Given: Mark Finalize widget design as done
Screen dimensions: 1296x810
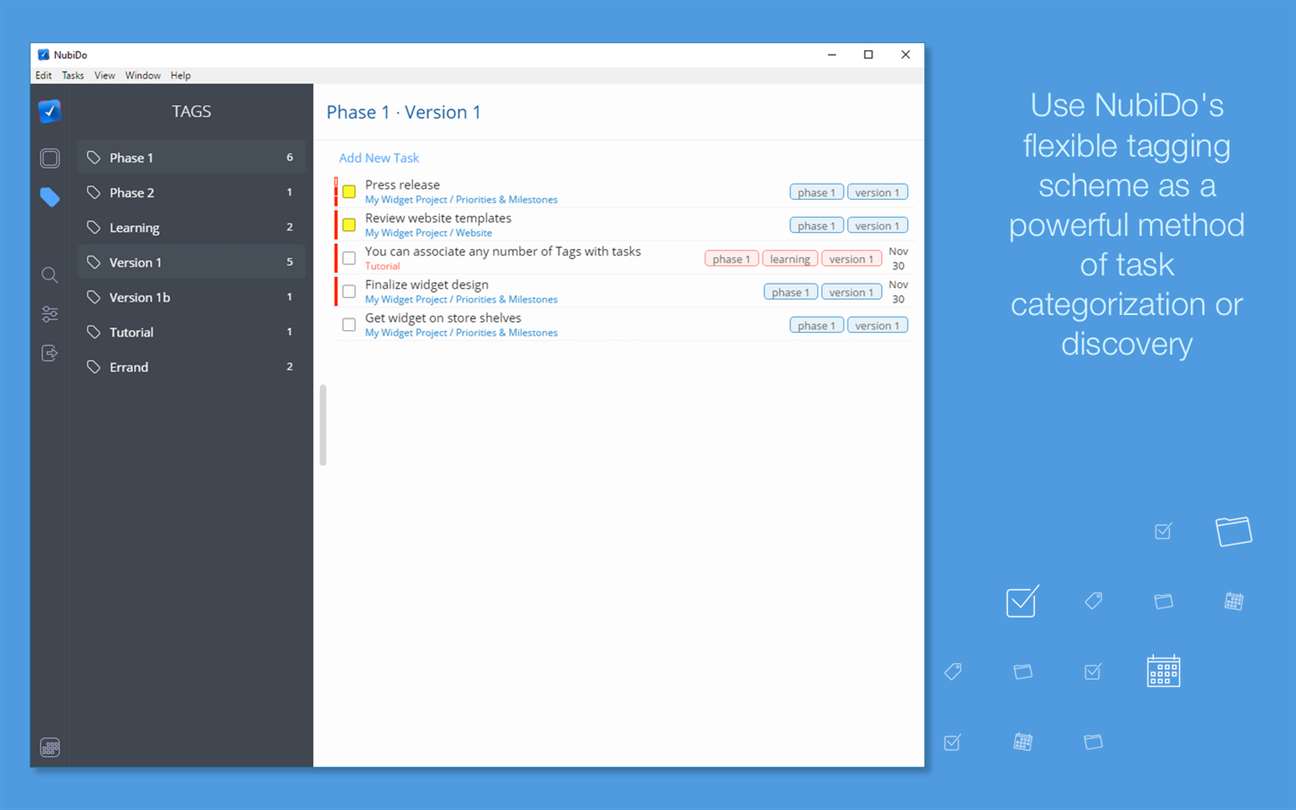Looking at the screenshot, I should (x=349, y=291).
